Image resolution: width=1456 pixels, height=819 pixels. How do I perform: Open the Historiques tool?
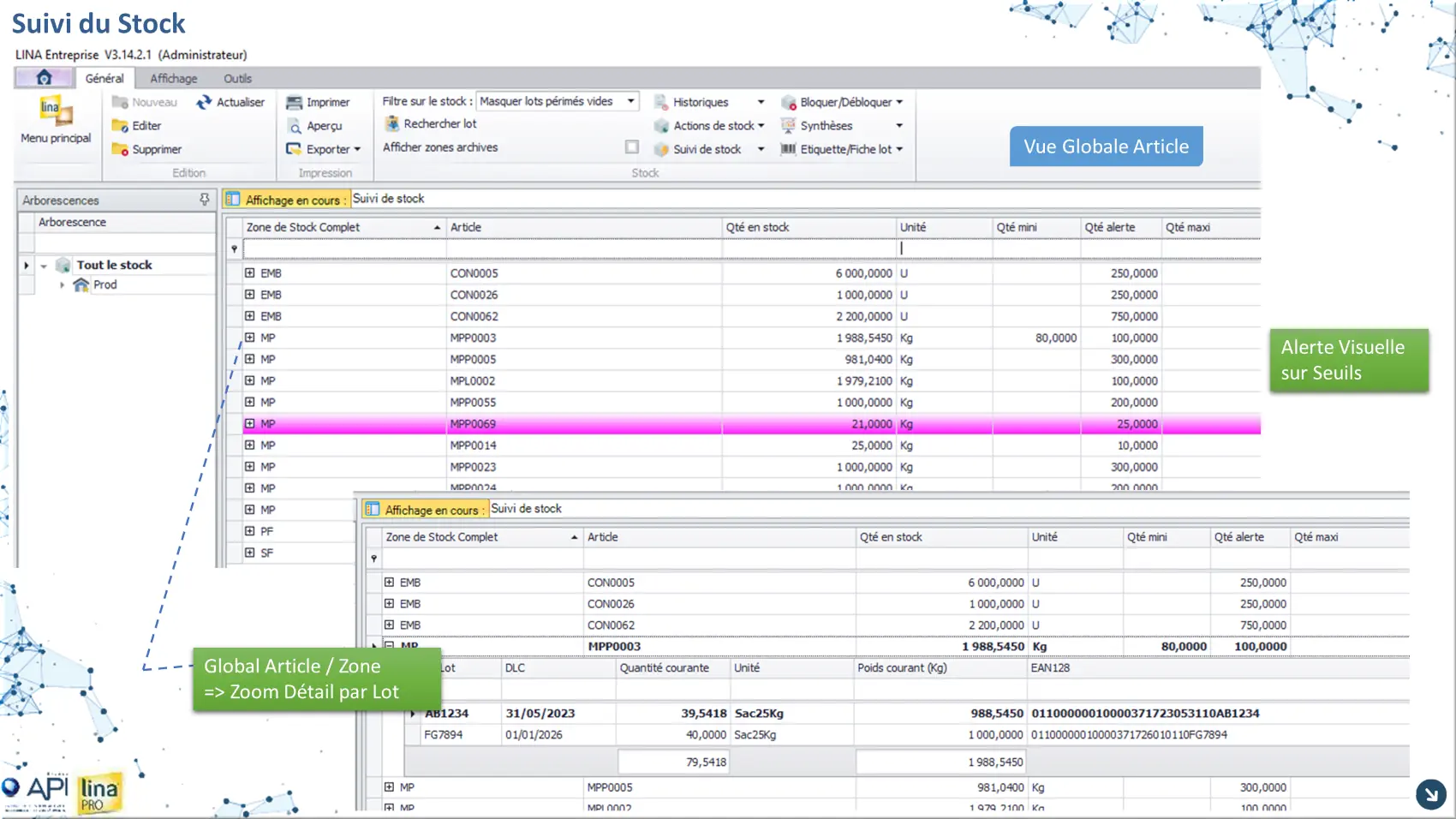(661, 102)
